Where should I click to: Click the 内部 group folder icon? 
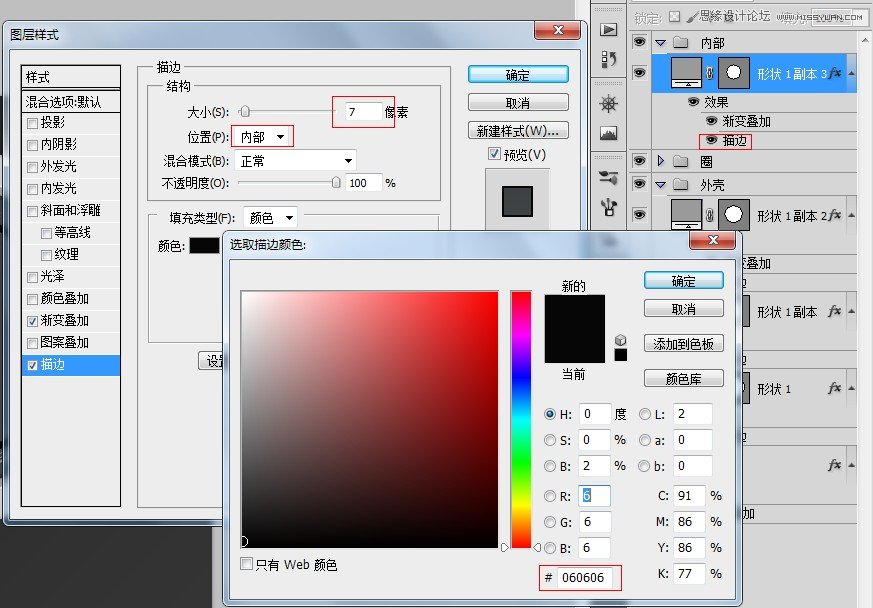pos(680,42)
